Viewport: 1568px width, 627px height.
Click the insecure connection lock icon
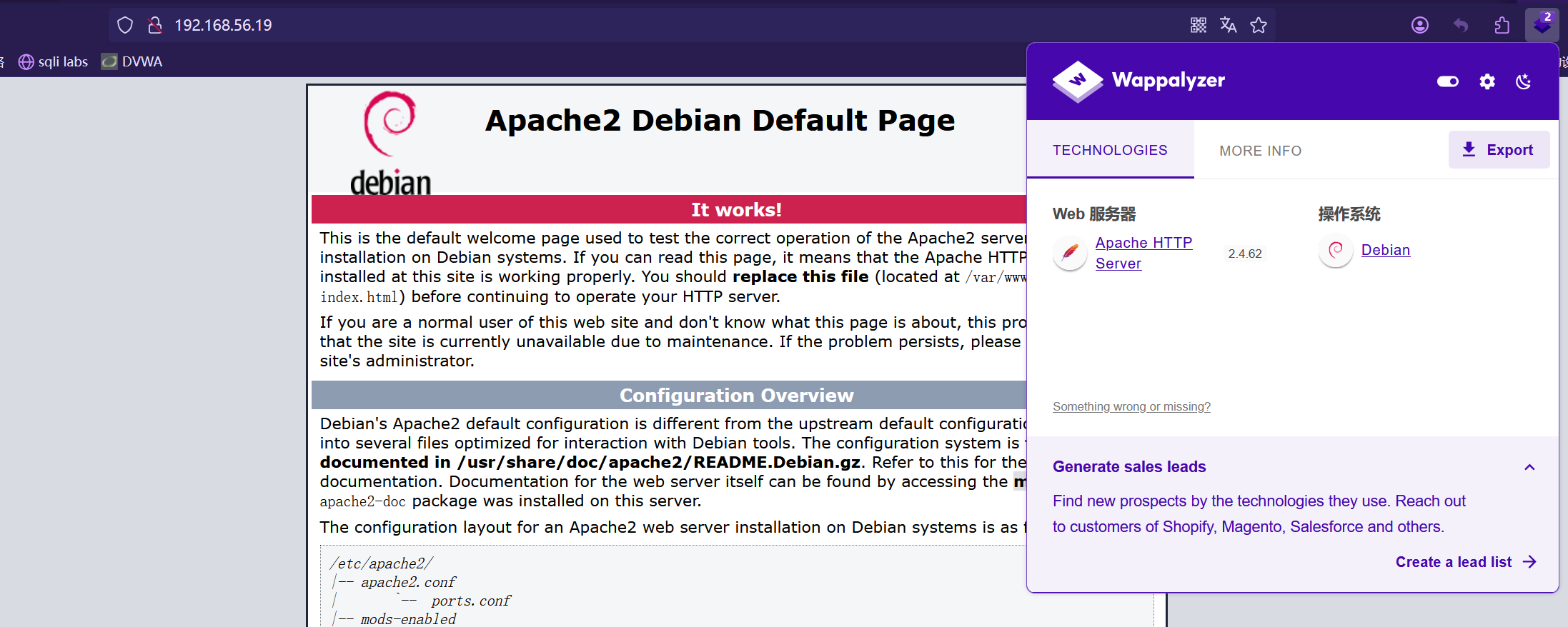coord(154,25)
